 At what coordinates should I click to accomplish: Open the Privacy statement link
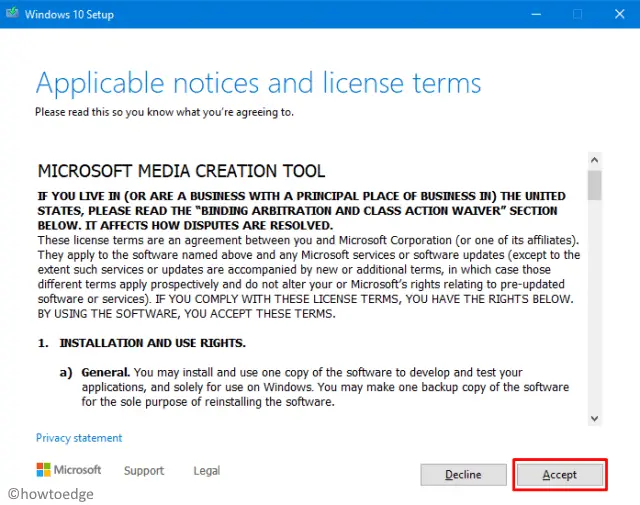pyautogui.click(x=79, y=438)
